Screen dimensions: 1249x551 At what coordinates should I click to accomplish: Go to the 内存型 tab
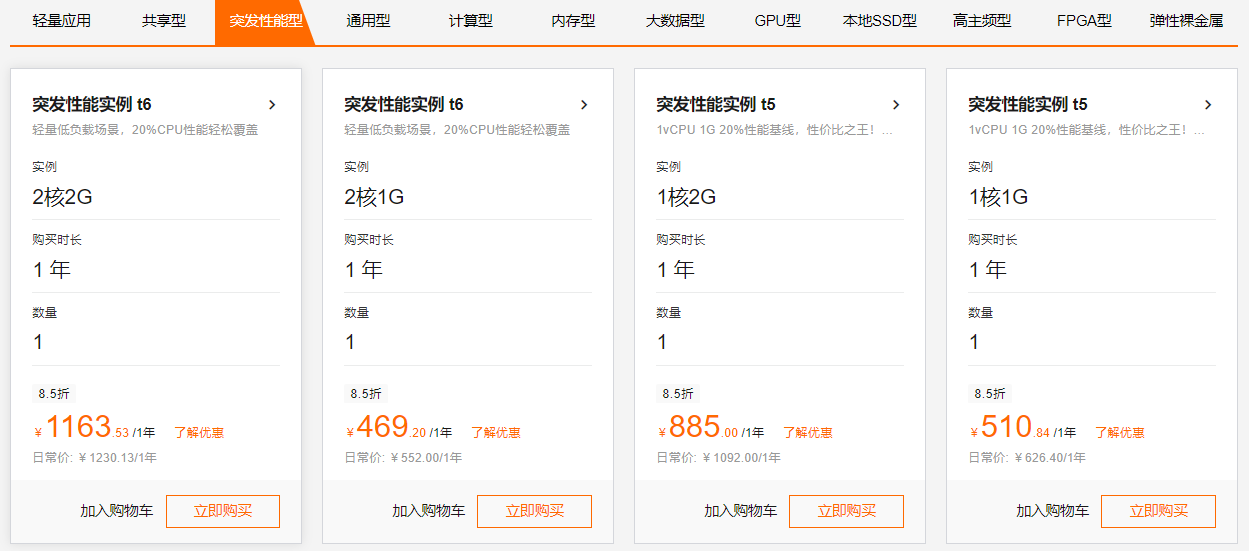(x=573, y=20)
